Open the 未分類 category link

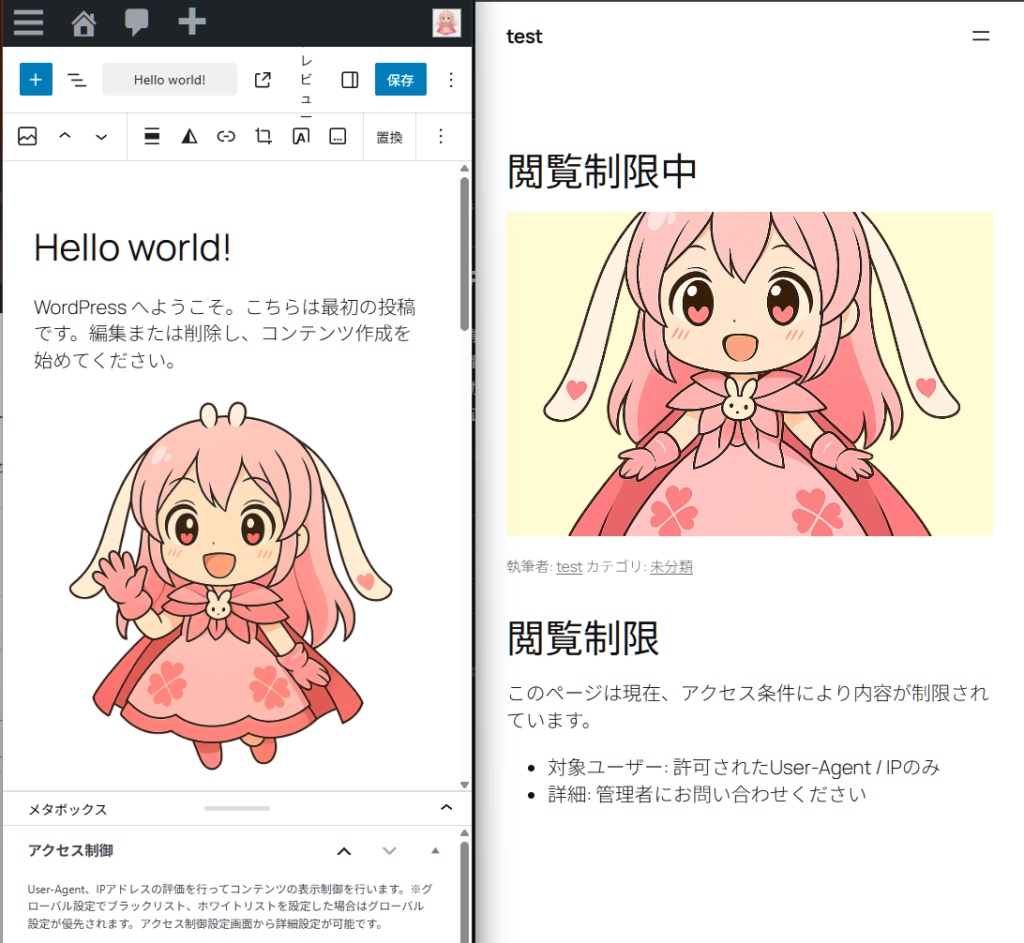point(671,567)
